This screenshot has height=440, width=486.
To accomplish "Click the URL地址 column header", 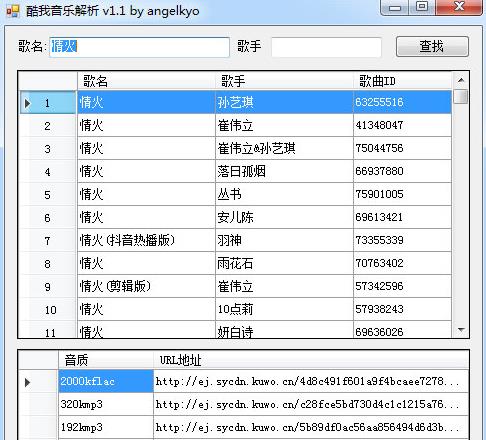I will click(x=311, y=360).
